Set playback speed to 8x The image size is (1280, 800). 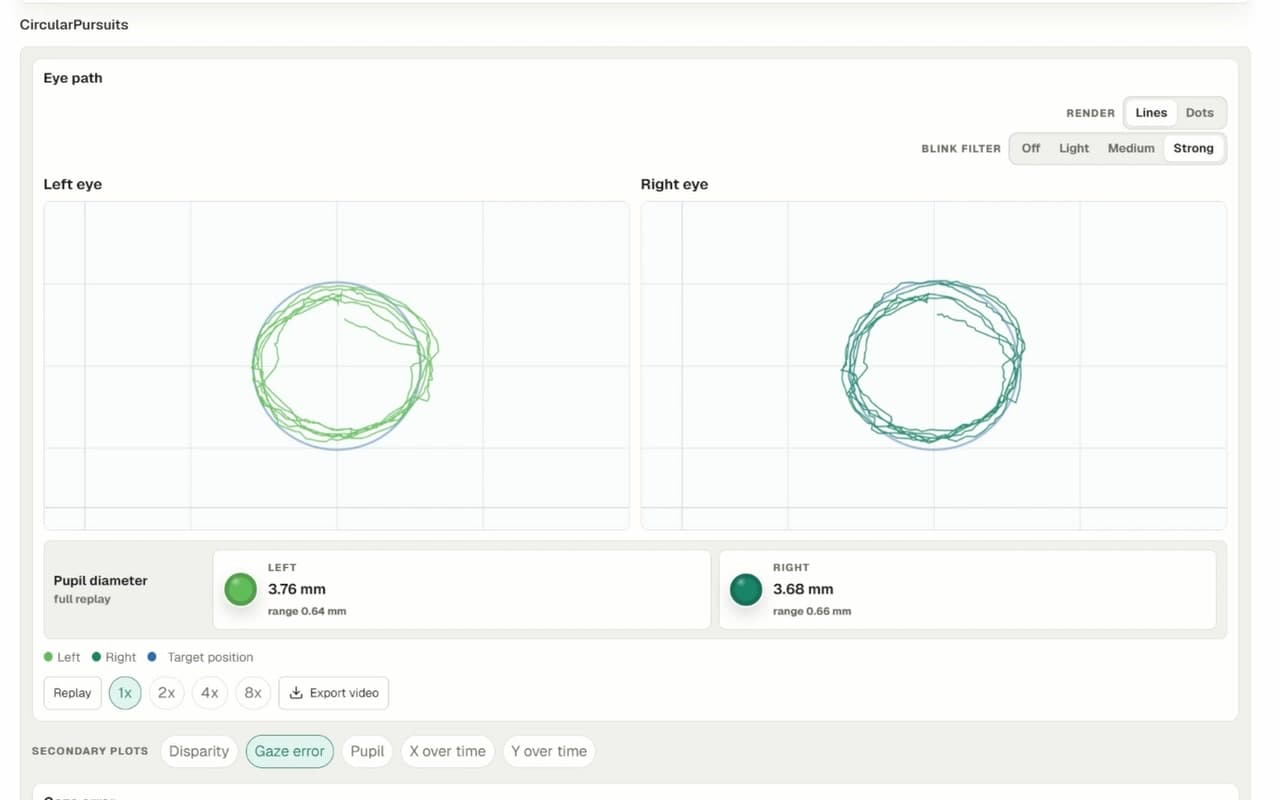pos(253,693)
